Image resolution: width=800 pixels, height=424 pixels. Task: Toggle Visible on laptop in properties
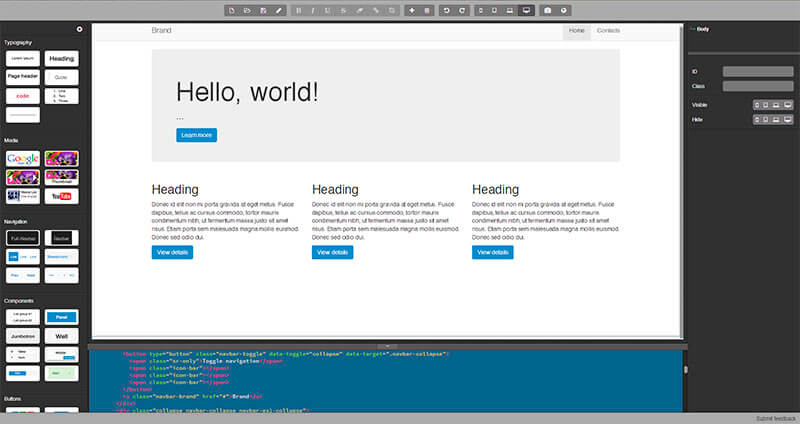(x=776, y=105)
